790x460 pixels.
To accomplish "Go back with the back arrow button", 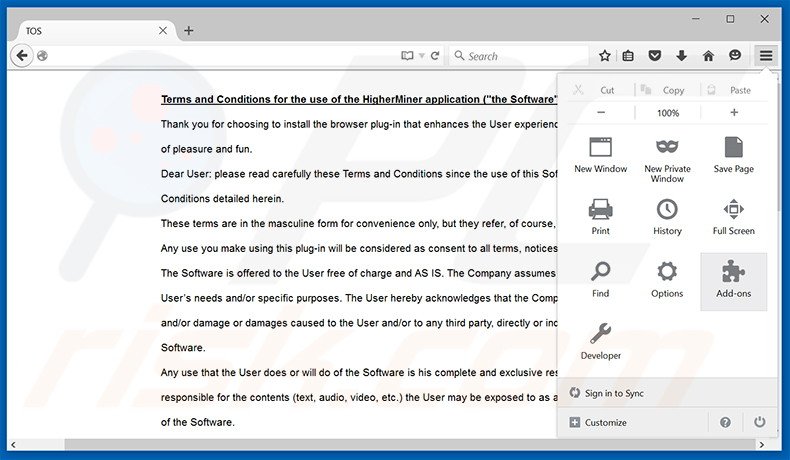I will (22, 55).
